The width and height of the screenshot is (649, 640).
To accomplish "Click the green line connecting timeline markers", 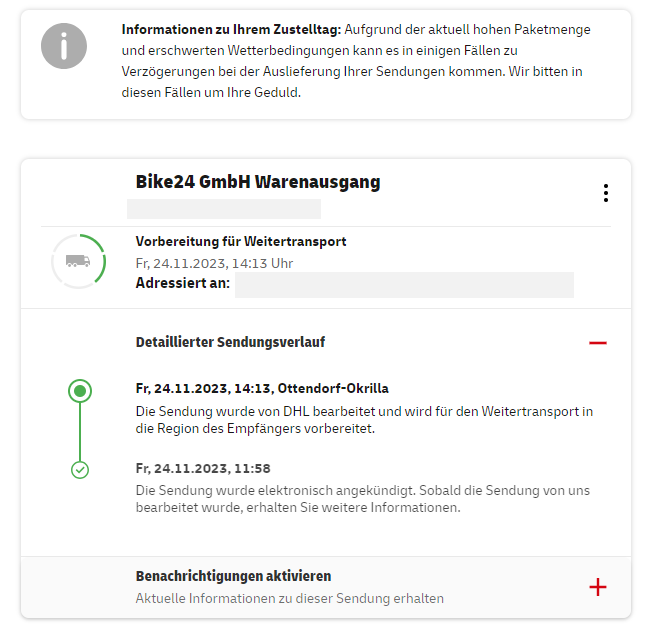I will 81,431.
